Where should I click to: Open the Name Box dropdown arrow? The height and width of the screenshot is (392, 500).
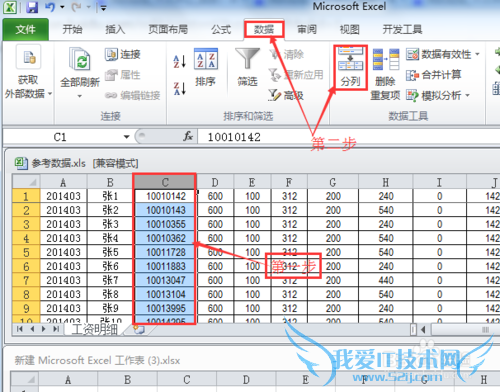click(126, 137)
